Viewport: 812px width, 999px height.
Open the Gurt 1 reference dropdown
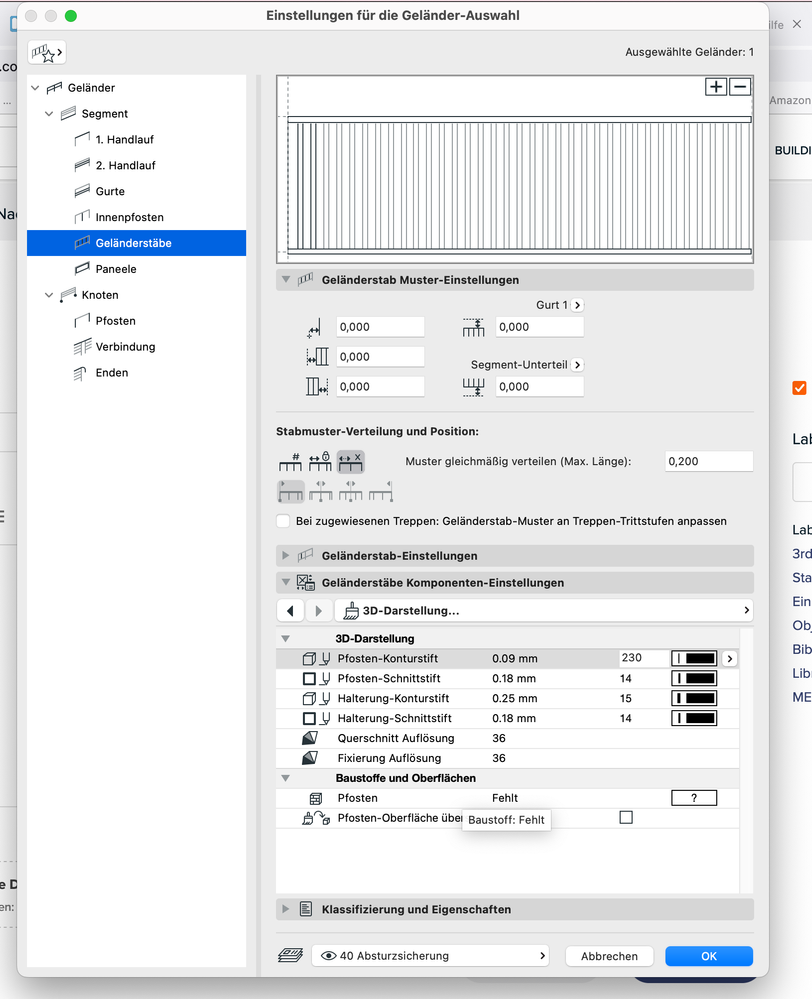click(x=577, y=305)
